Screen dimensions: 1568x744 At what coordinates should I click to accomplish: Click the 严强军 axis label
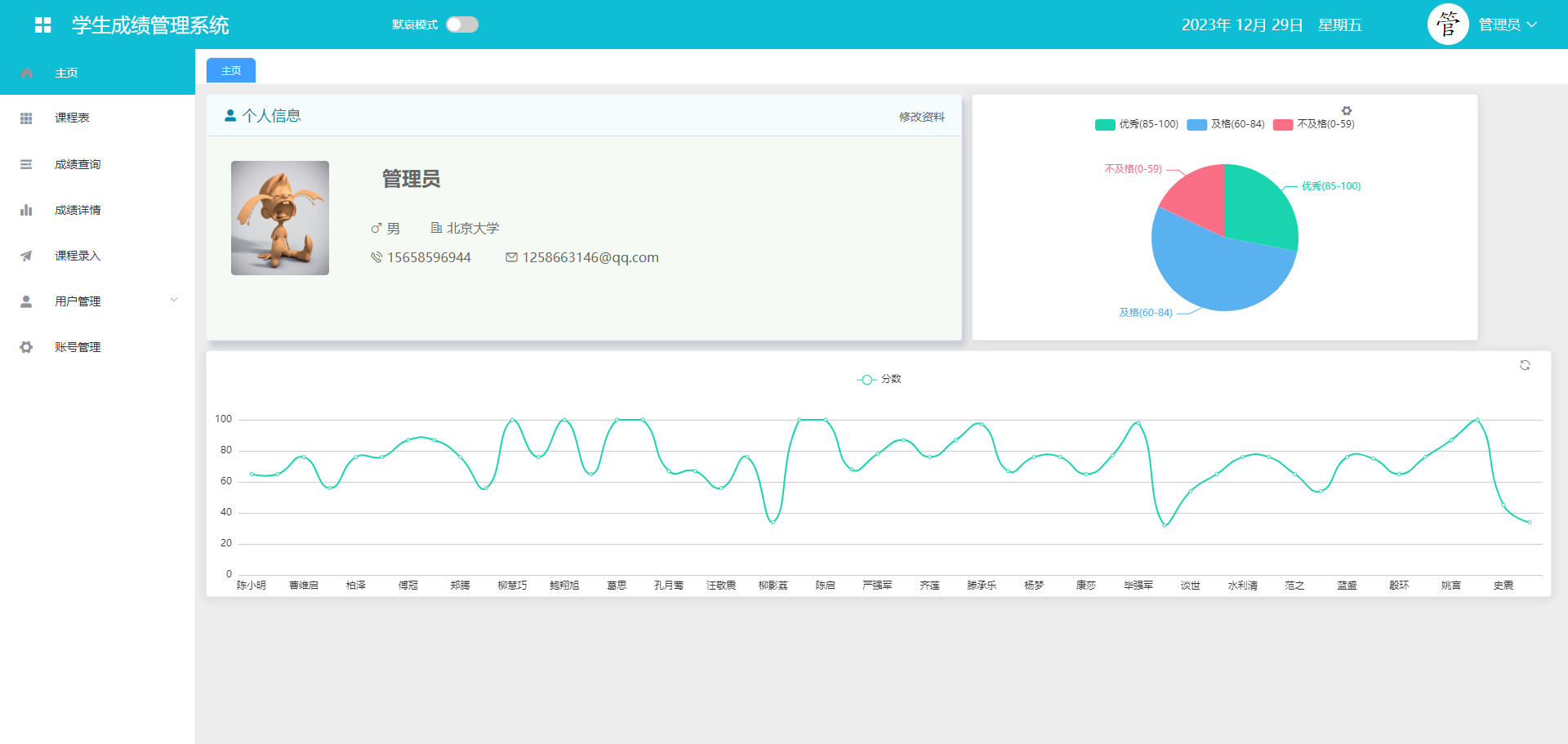(877, 586)
